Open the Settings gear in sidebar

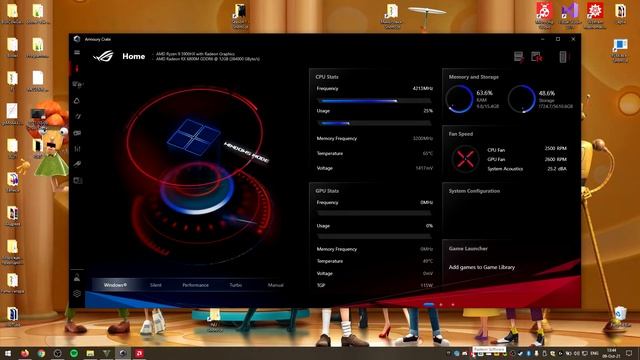tap(77, 293)
